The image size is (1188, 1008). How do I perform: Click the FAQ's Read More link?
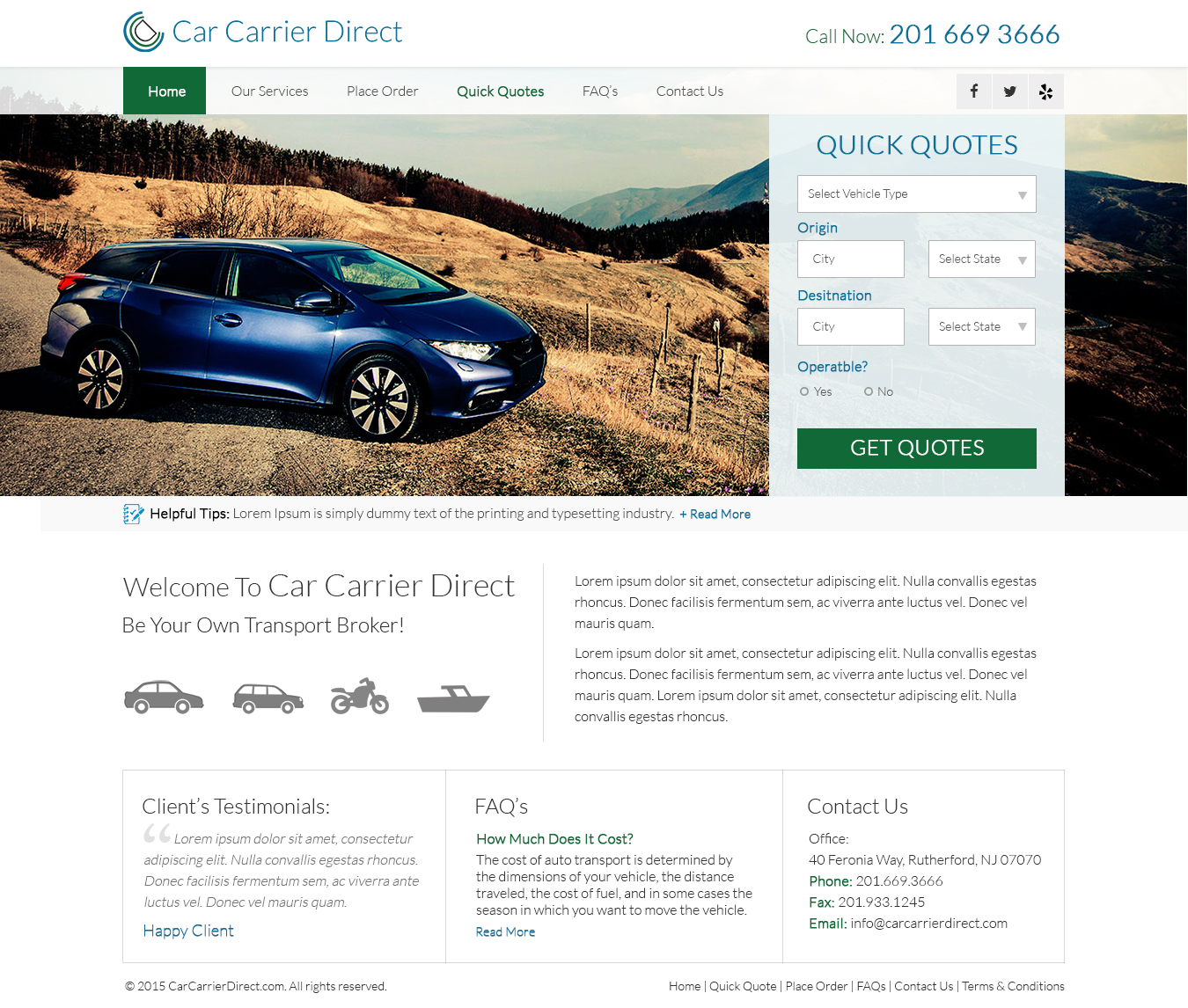click(505, 931)
